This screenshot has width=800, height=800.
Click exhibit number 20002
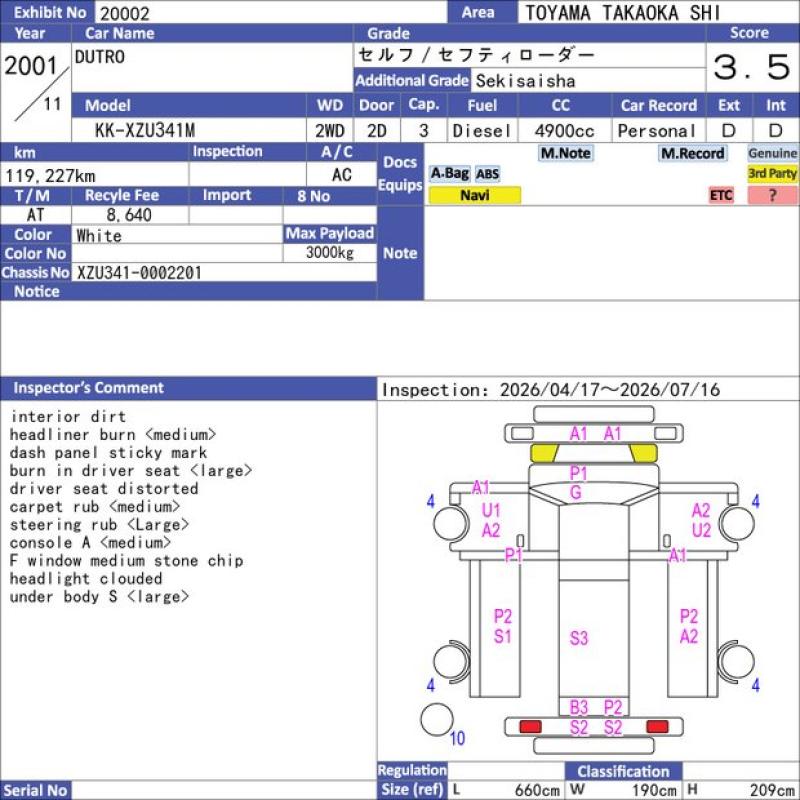click(x=125, y=13)
